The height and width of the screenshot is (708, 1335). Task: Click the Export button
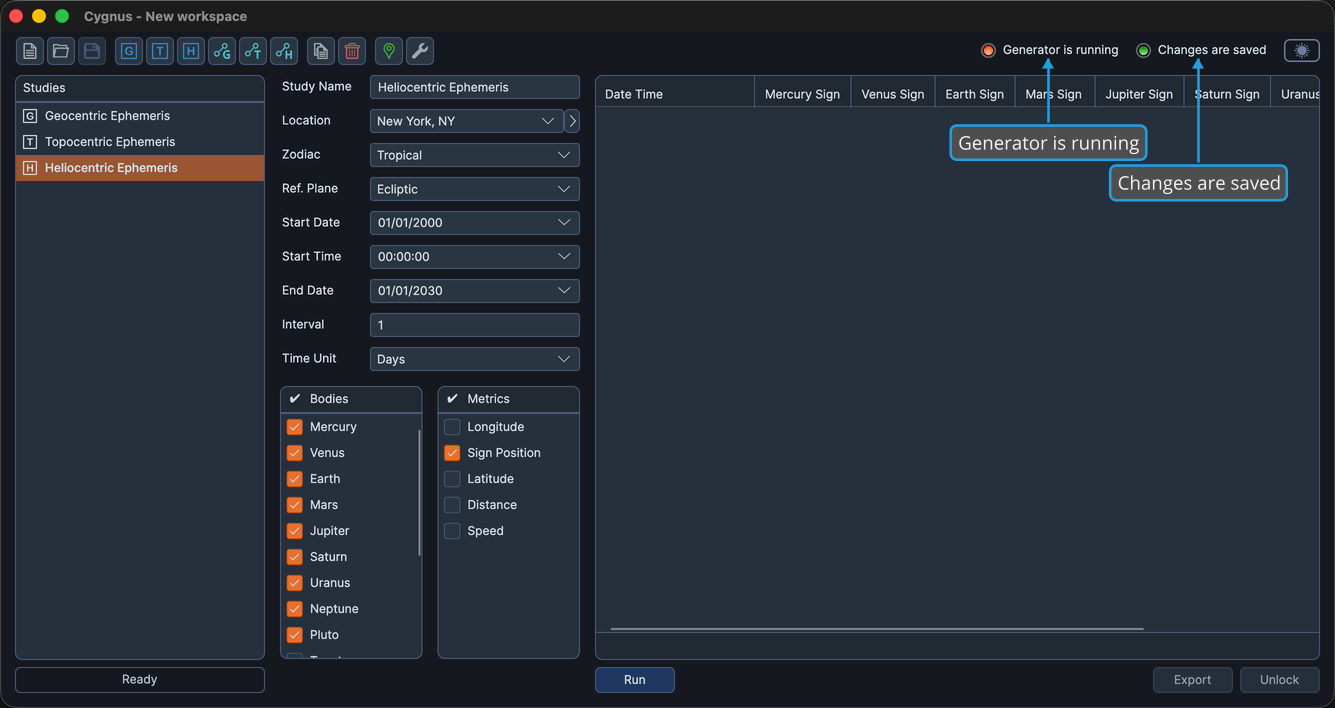1193,680
